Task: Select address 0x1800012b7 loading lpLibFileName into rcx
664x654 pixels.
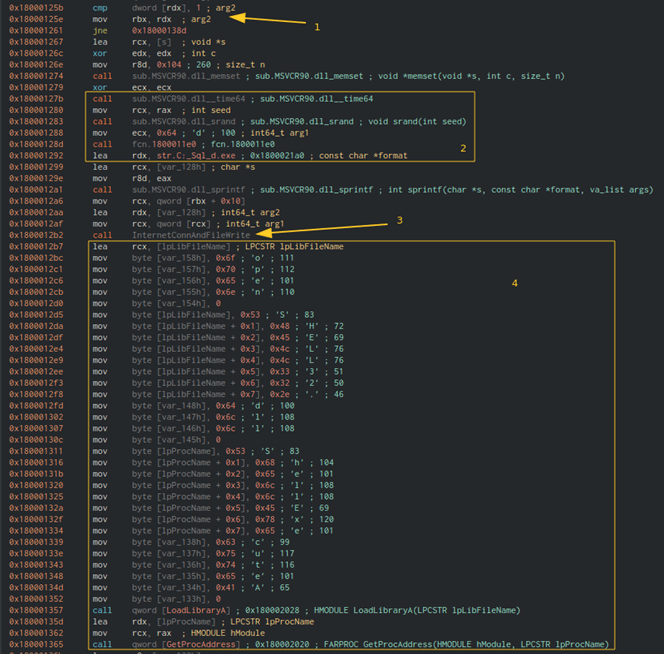Action: pos(36,247)
